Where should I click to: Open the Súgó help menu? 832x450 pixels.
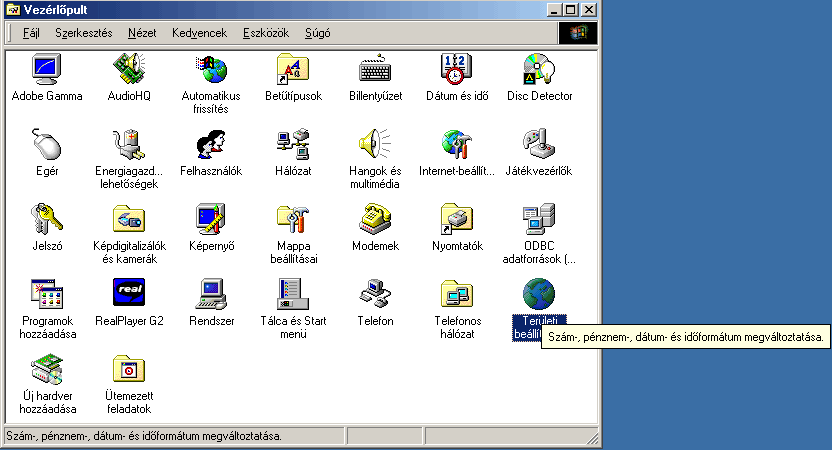click(x=316, y=33)
